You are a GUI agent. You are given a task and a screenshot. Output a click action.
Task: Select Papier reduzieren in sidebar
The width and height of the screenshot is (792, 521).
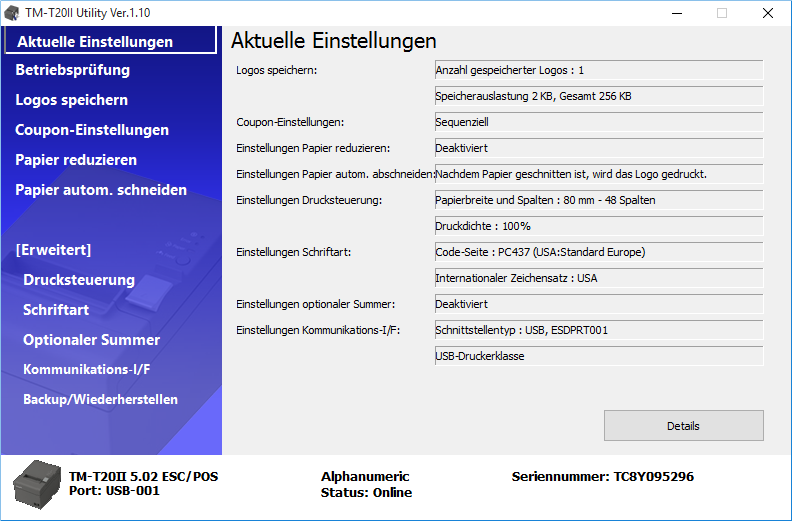[76, 160]
